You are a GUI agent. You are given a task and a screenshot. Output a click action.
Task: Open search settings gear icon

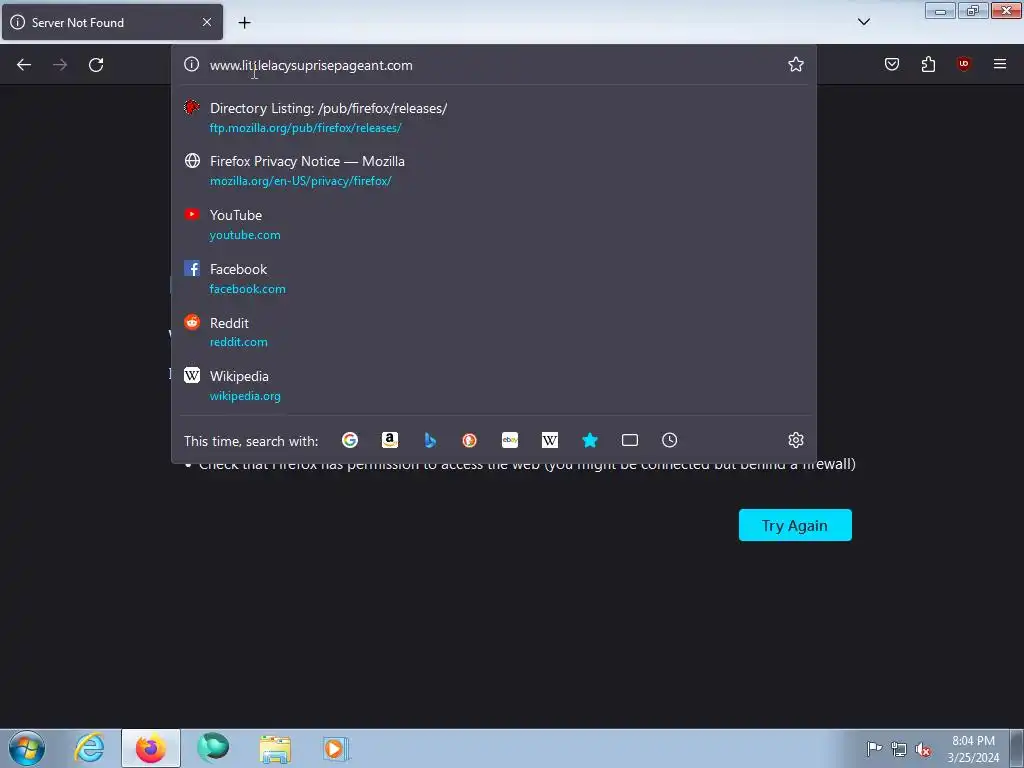(795, 440)
